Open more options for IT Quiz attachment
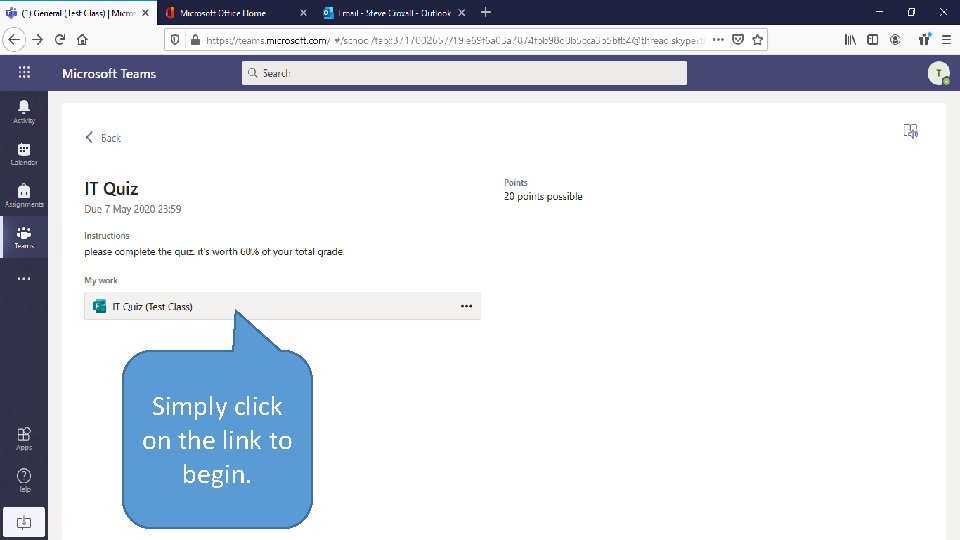Screen dimensions: 960x540 coord(466,306)
